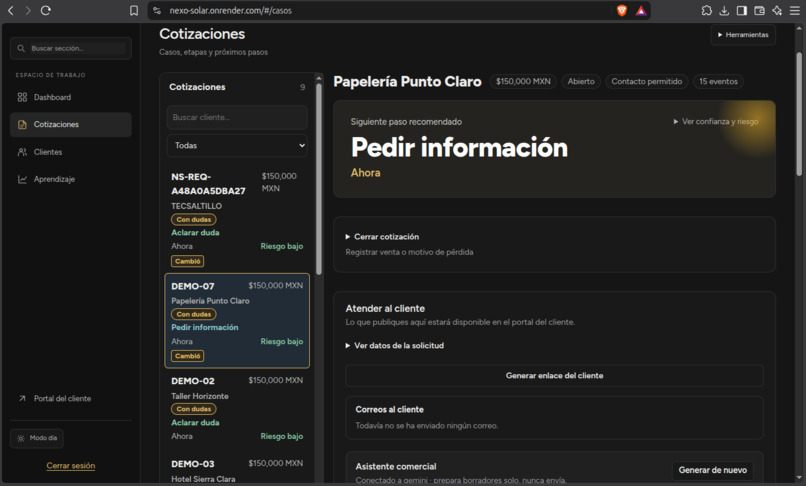
Task: Open the browser hamburger menu
Action: pos(795,10)
